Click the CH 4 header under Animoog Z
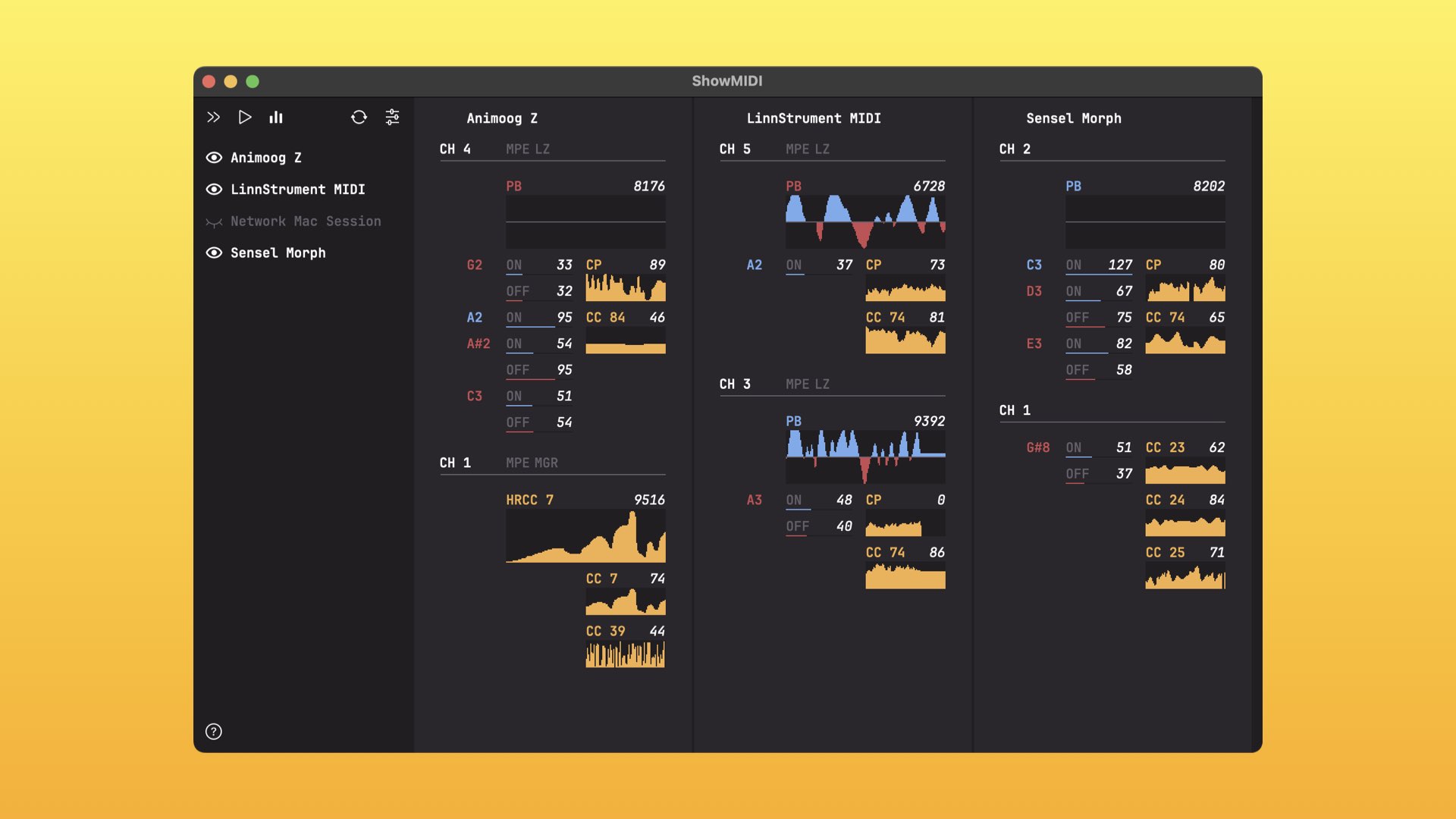The image size is (1456, 819). click(455, 149)
